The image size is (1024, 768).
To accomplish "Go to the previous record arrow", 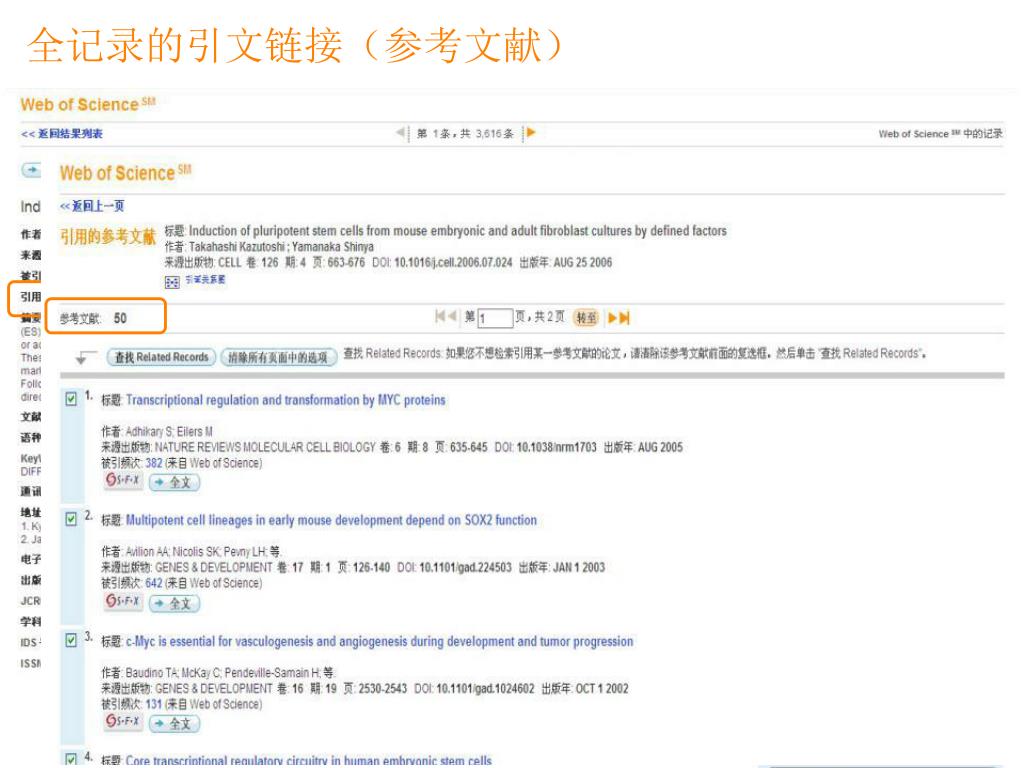I will pos(400,133).
